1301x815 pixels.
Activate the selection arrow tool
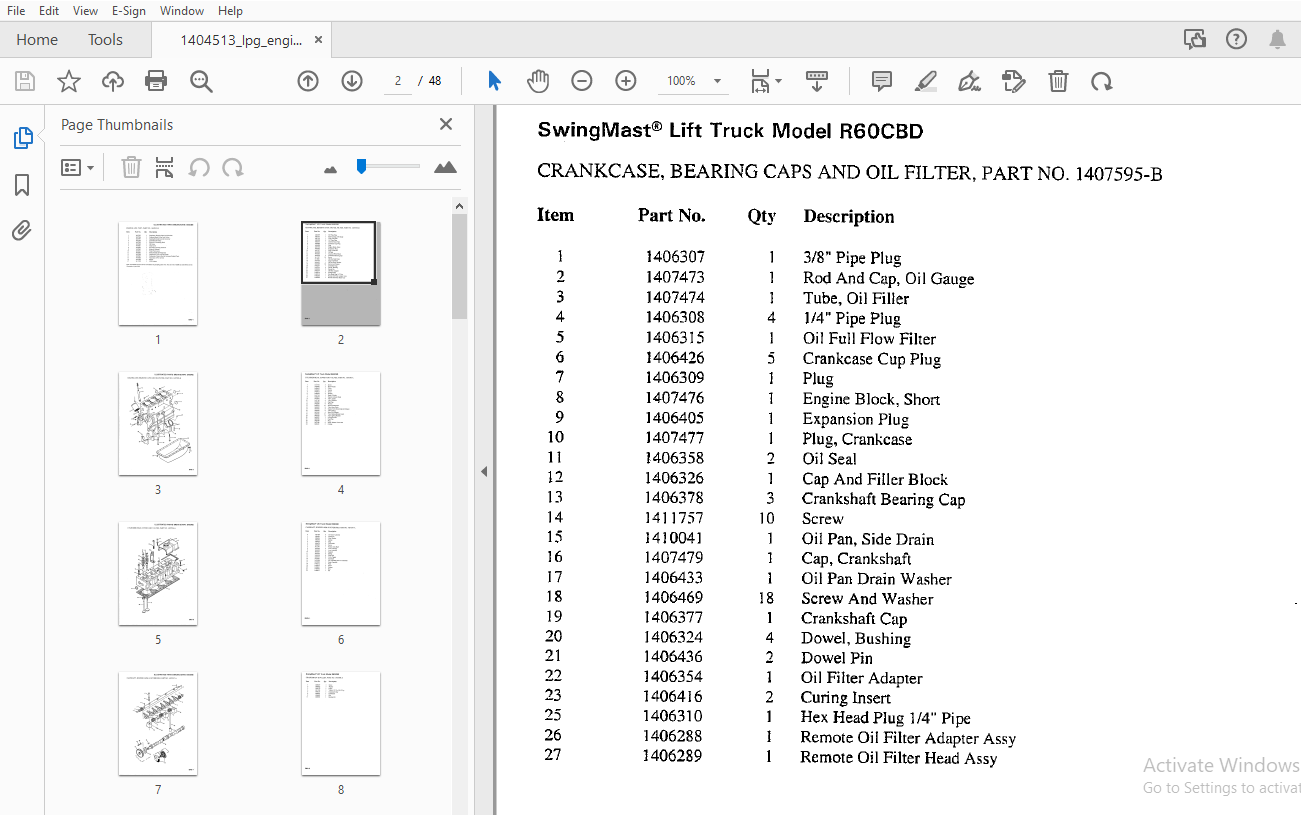coord(494,81)
